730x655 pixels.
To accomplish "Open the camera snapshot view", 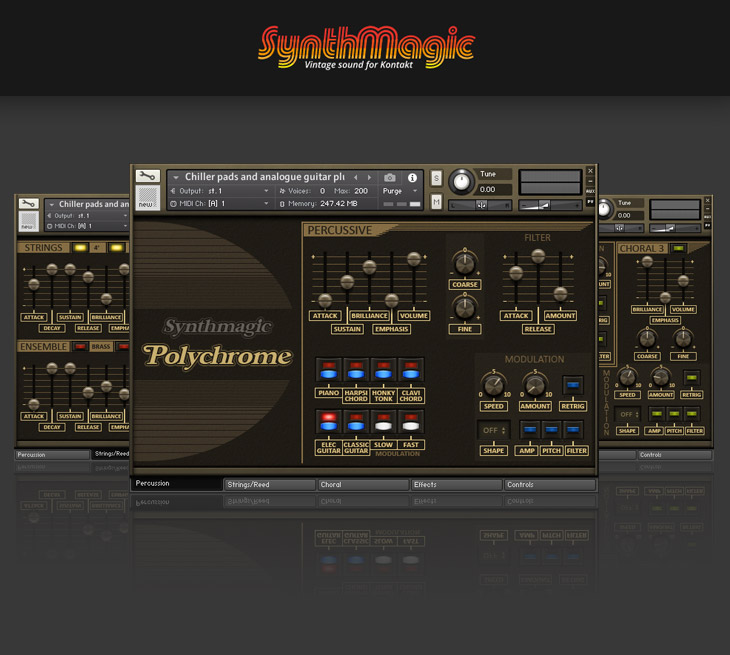I will (390, 177).
